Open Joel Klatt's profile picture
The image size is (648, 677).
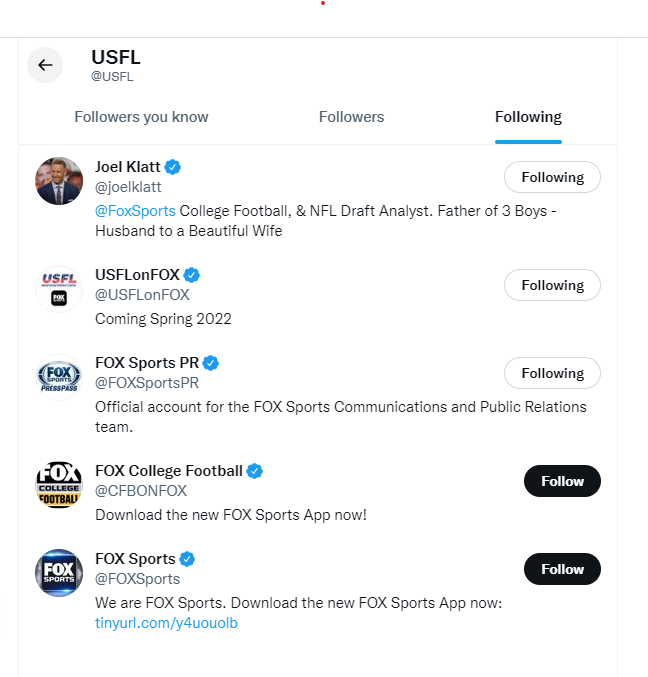(59, 181)
